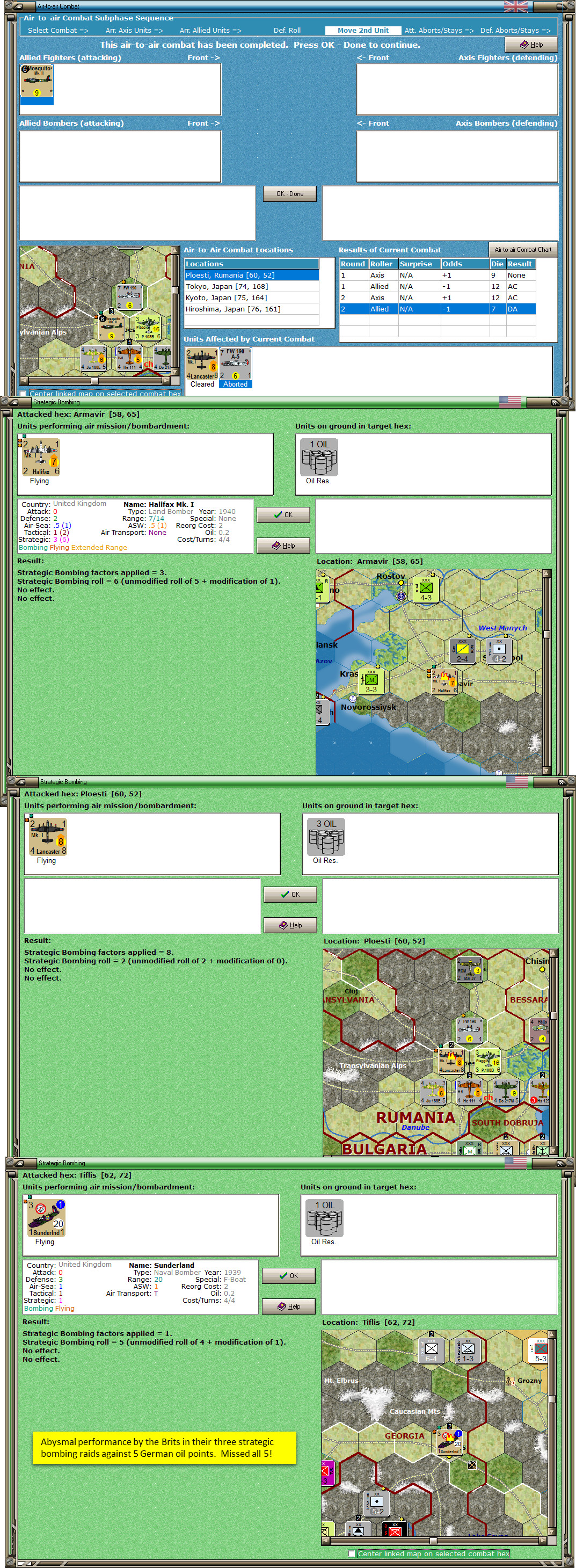Click Help in the Air-to-air Combat window

coord(531,45)
